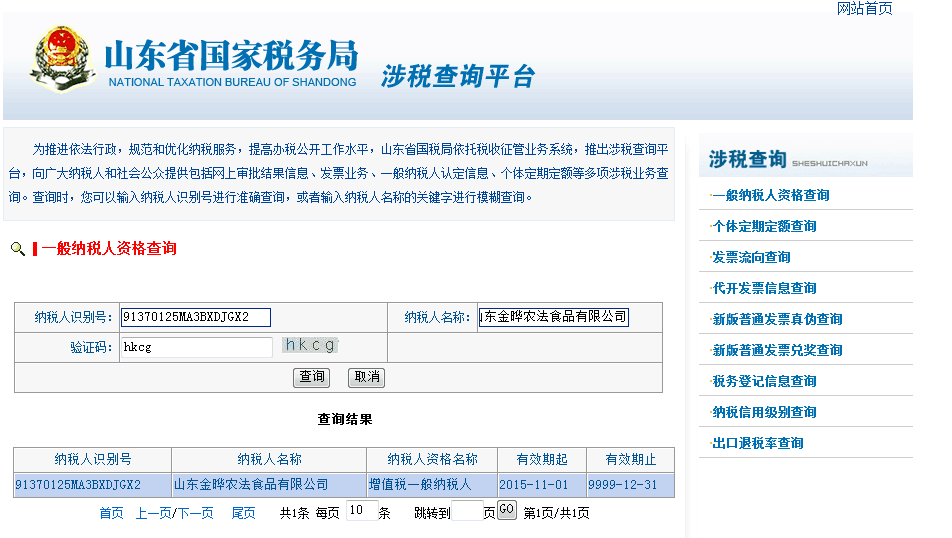Open 纳税信用级别查询 in sidebar

(764, 412)
